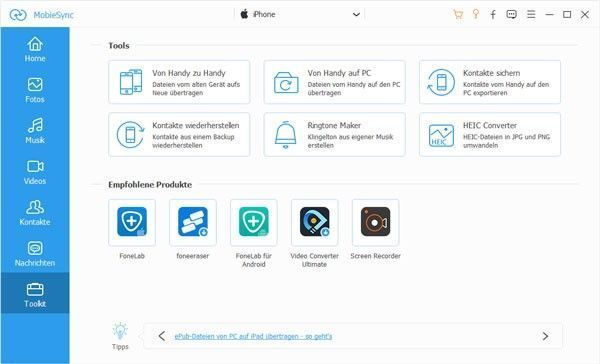Screen dimensions: 600x364
Task: Click the Empfohlene Produkte heading
Action: coord(150,184)
